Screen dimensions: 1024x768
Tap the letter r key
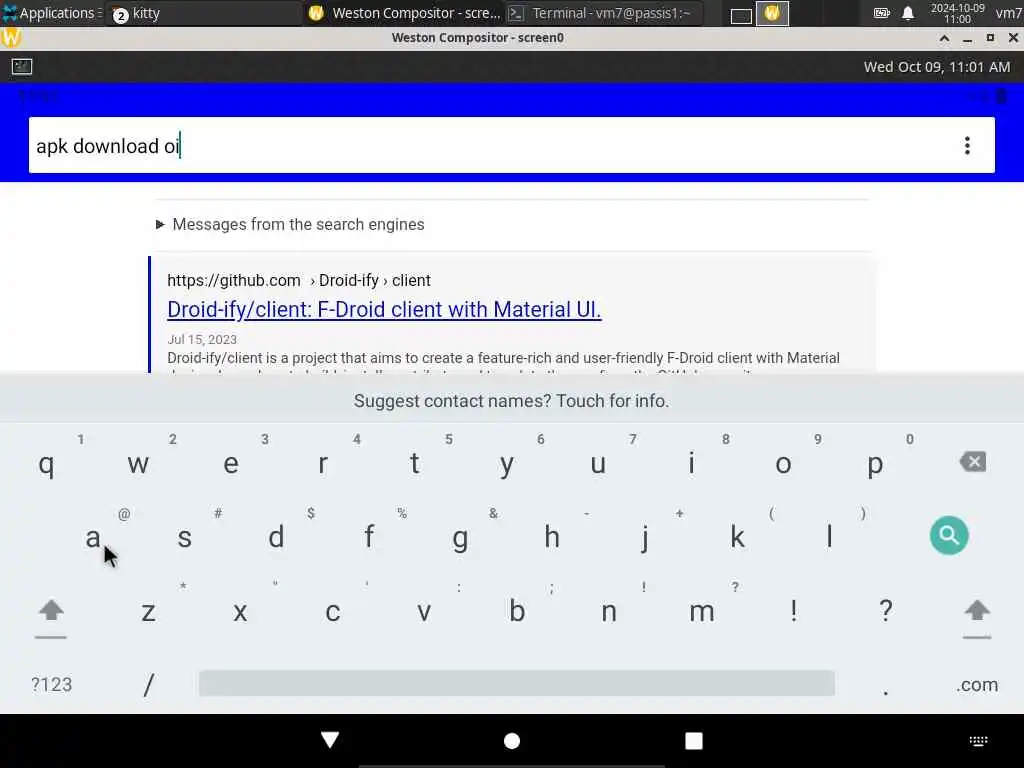click(323, 465)
